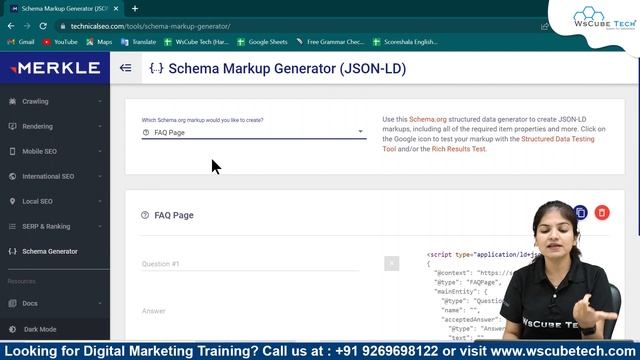The image size is (640, 360).
Task: Click the Mobile SEO phone icon
Action: pos(12,151)
